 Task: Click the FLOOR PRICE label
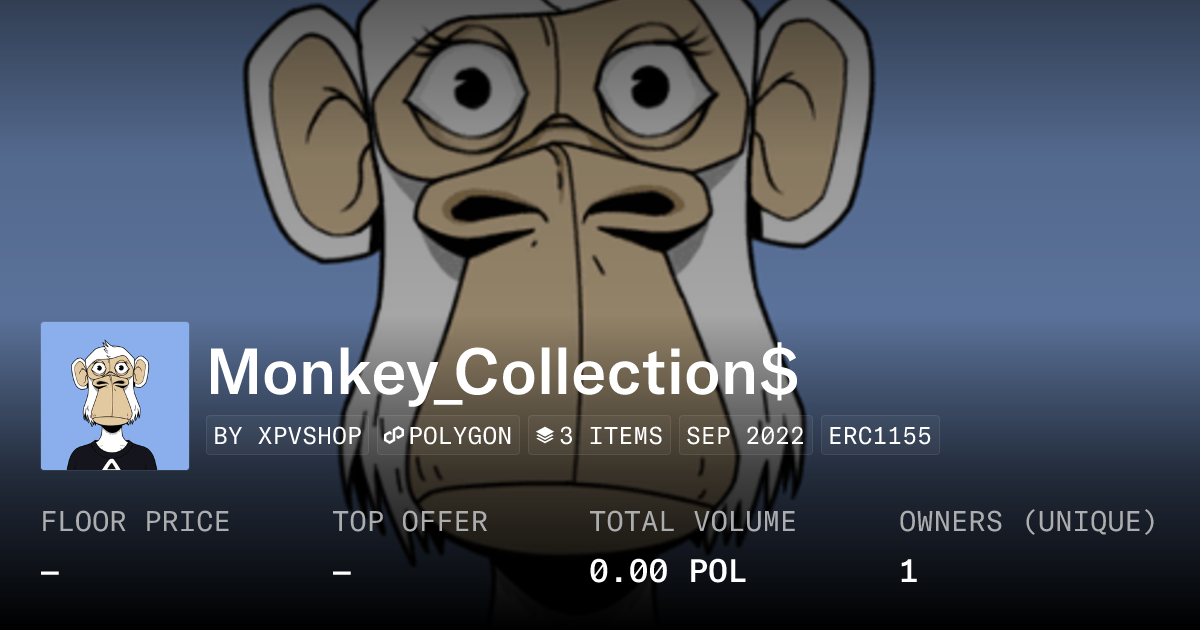(135, 522)
